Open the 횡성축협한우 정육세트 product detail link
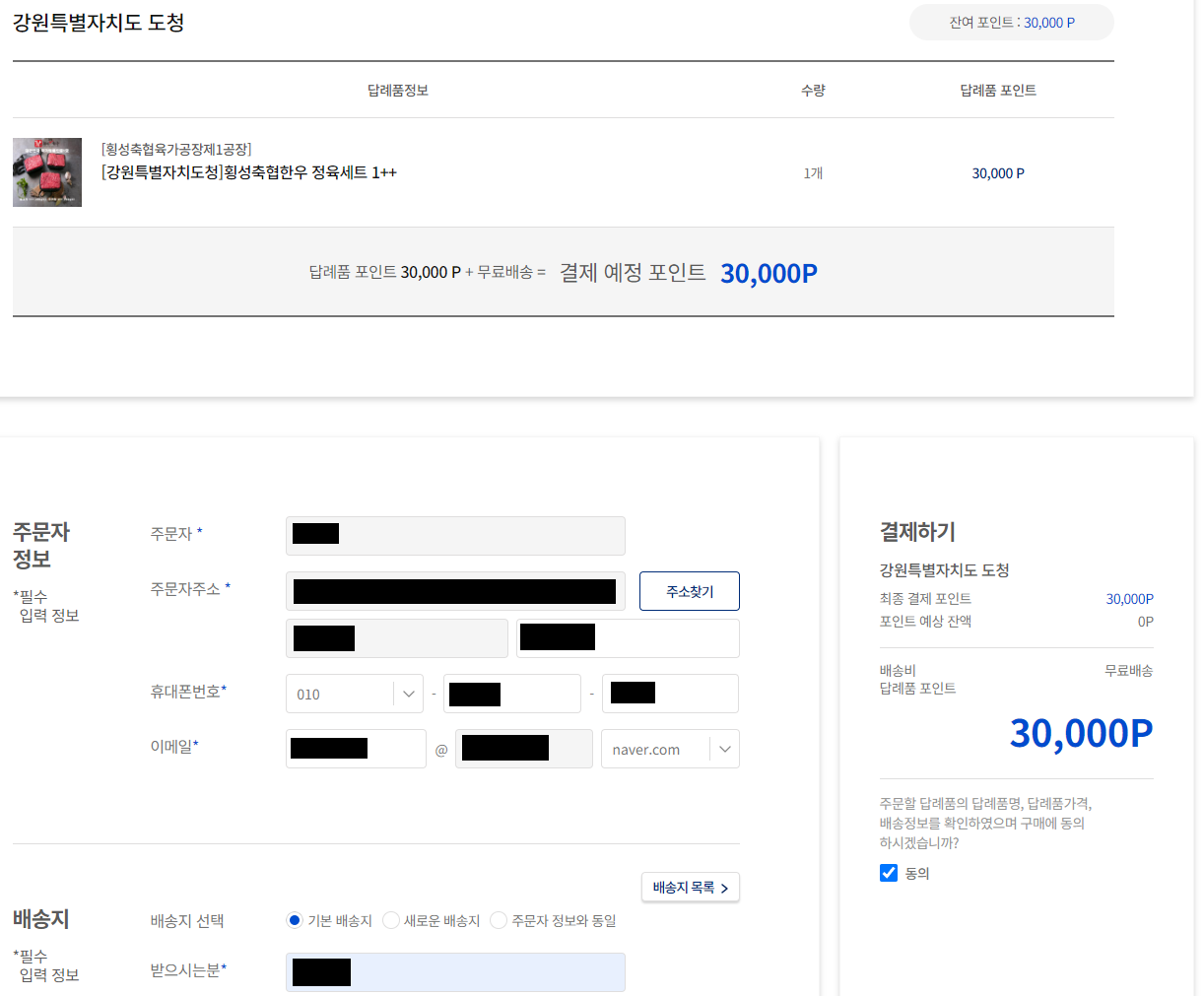This screenshot has width=1204, height=996. [x=247, y=171]
